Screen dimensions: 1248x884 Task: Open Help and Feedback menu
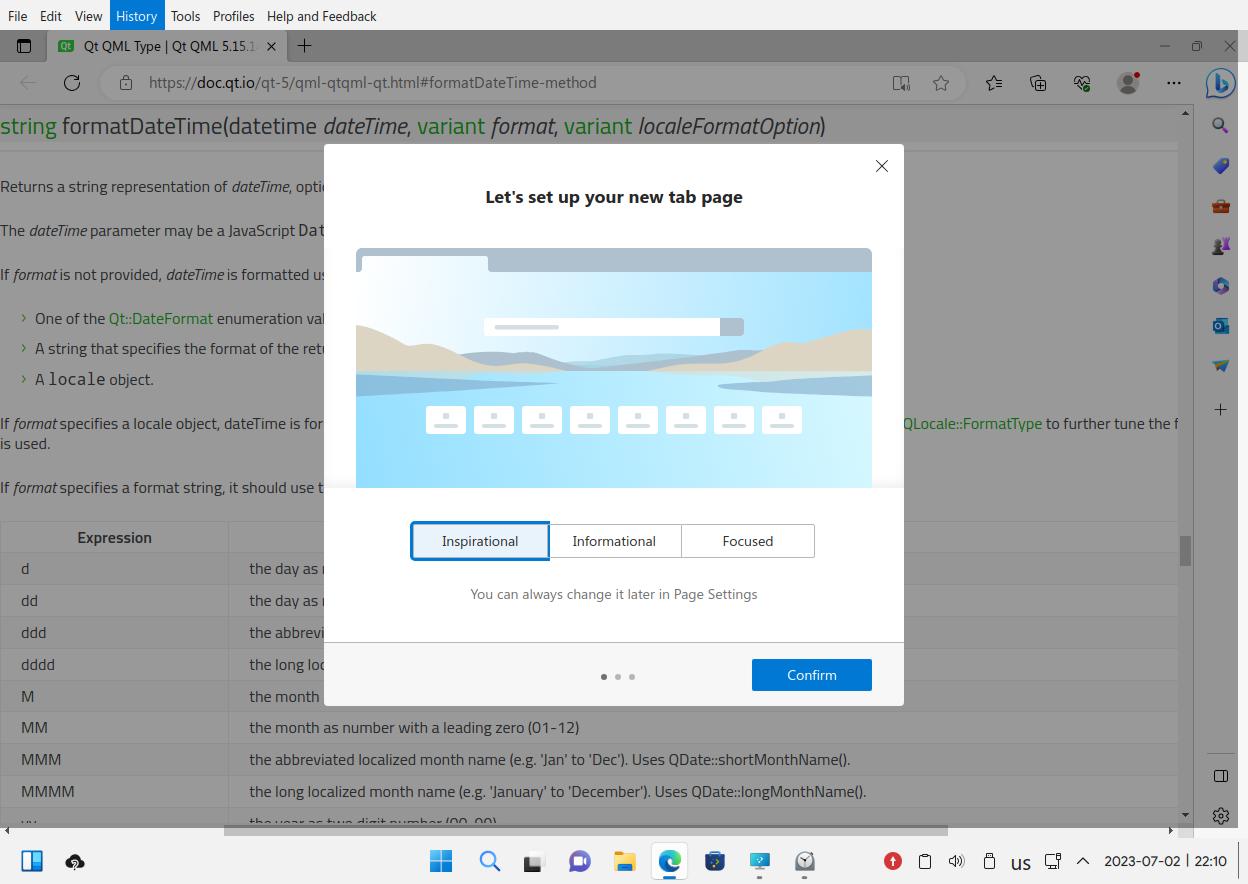(x=322, y=16)
